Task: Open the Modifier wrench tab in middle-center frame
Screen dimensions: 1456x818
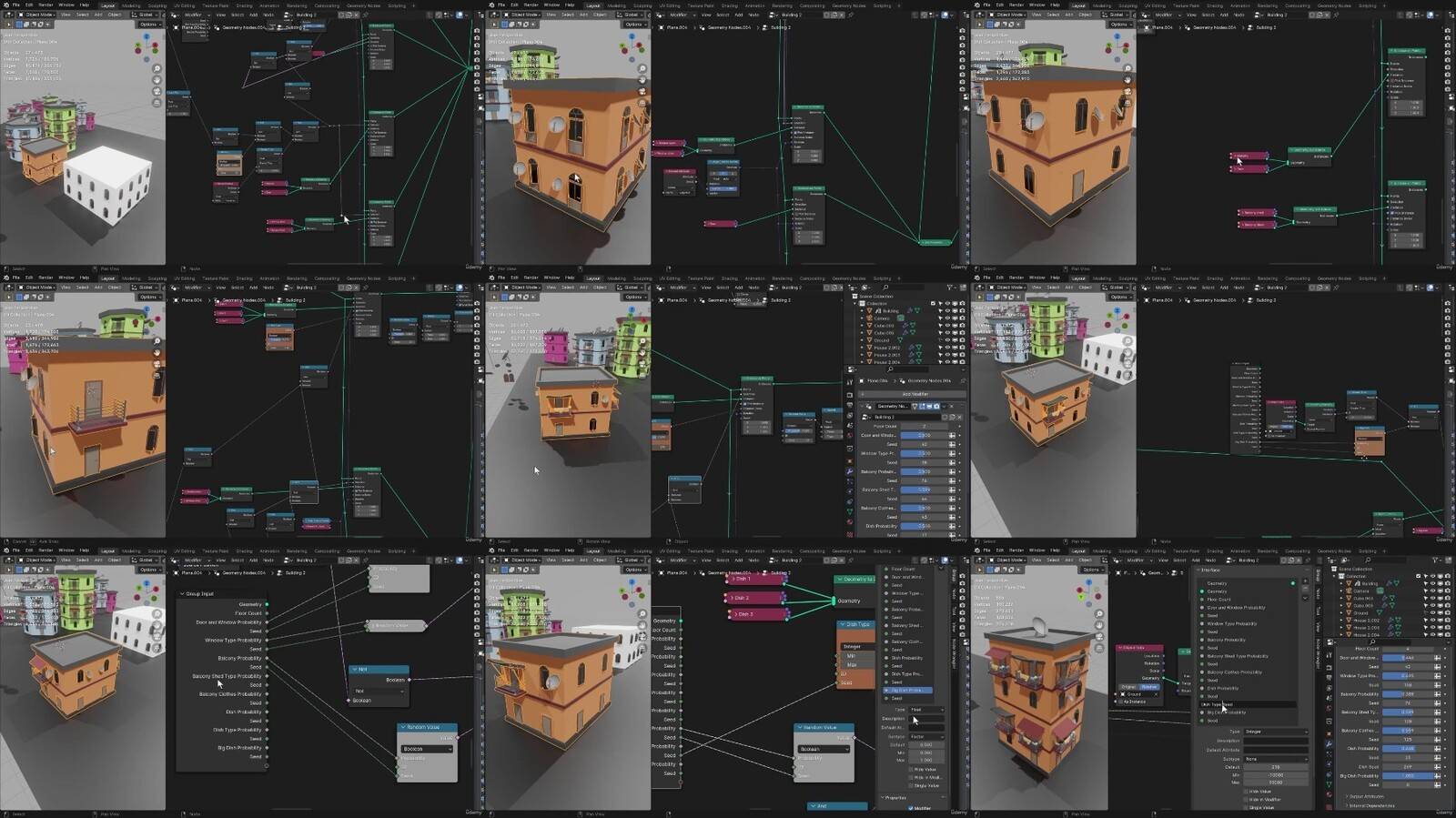Action: (x=850, y=471)
